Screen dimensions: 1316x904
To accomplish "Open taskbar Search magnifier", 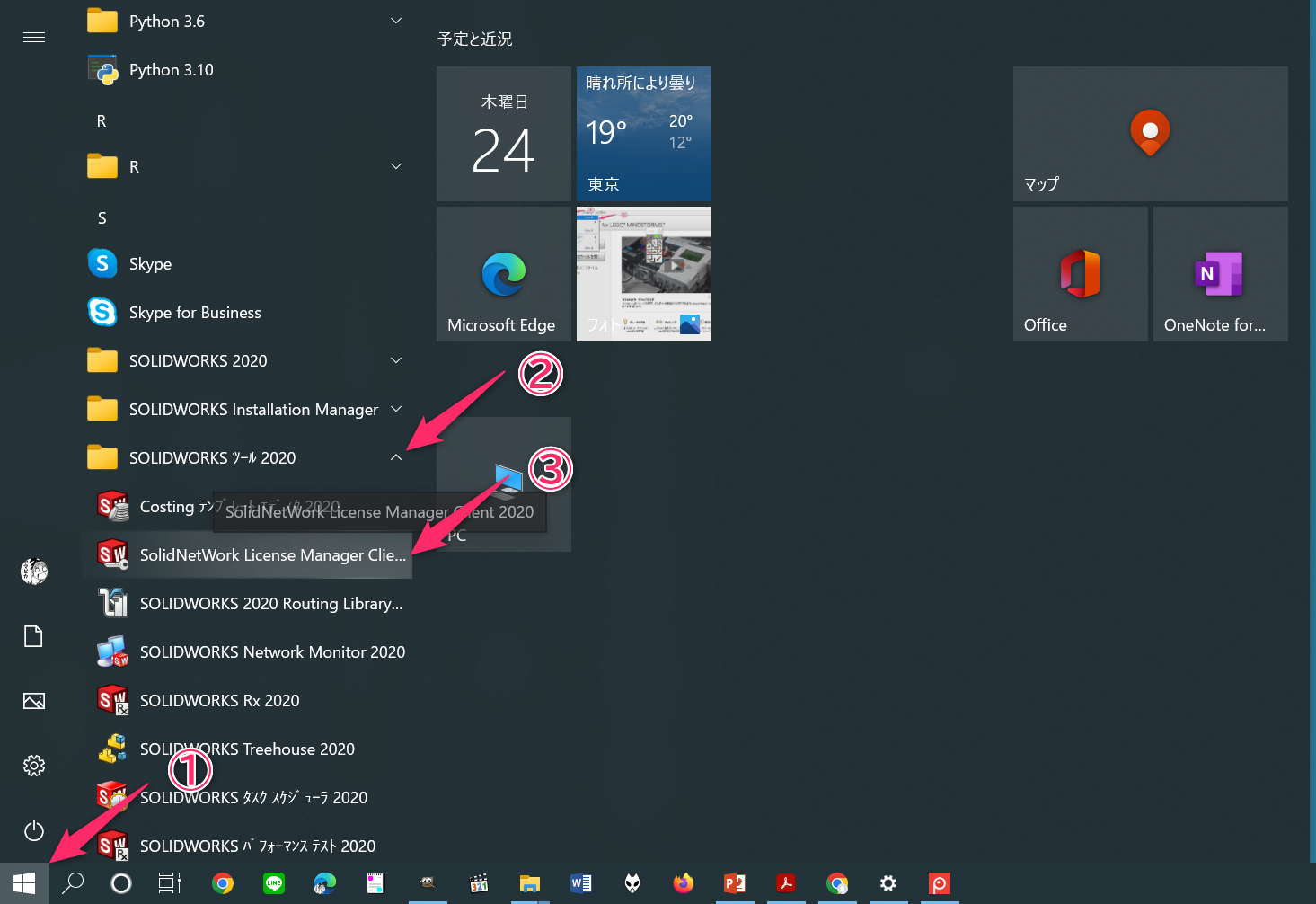I will (x=73, y=883).
